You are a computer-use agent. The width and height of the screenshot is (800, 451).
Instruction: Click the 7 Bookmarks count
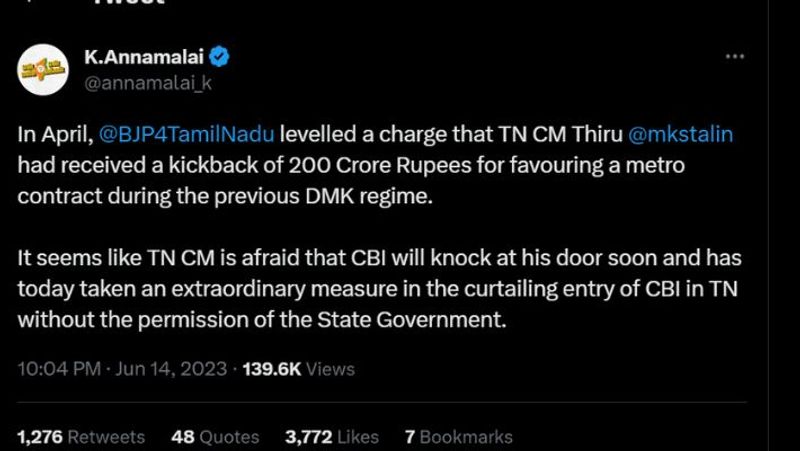click(x=458, y=437)
